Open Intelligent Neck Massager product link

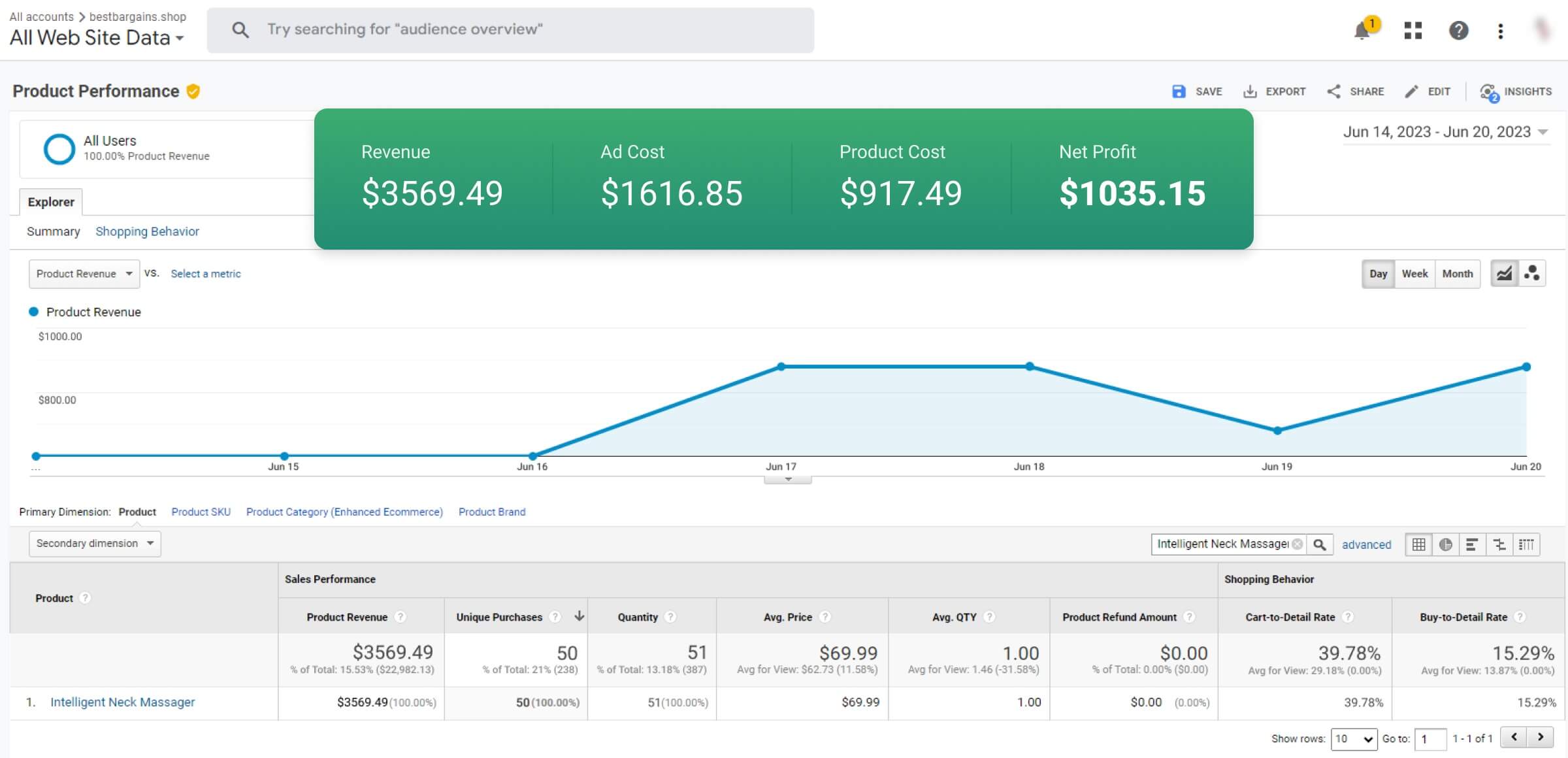pos(123,702)
